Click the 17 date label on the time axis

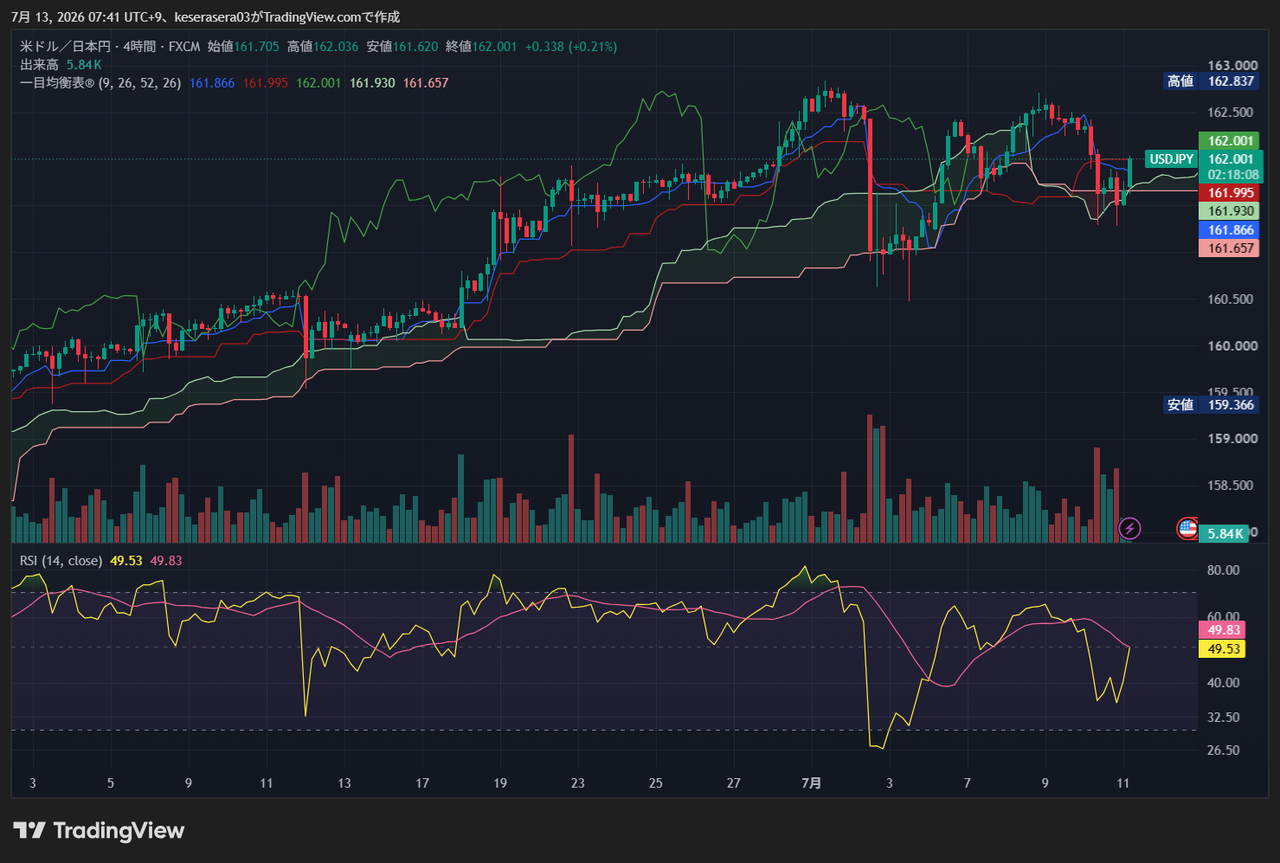point(422,783)
